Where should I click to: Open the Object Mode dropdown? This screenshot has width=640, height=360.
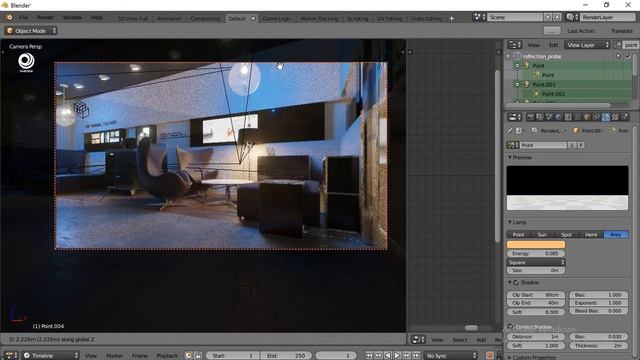(x=31, y=31)
